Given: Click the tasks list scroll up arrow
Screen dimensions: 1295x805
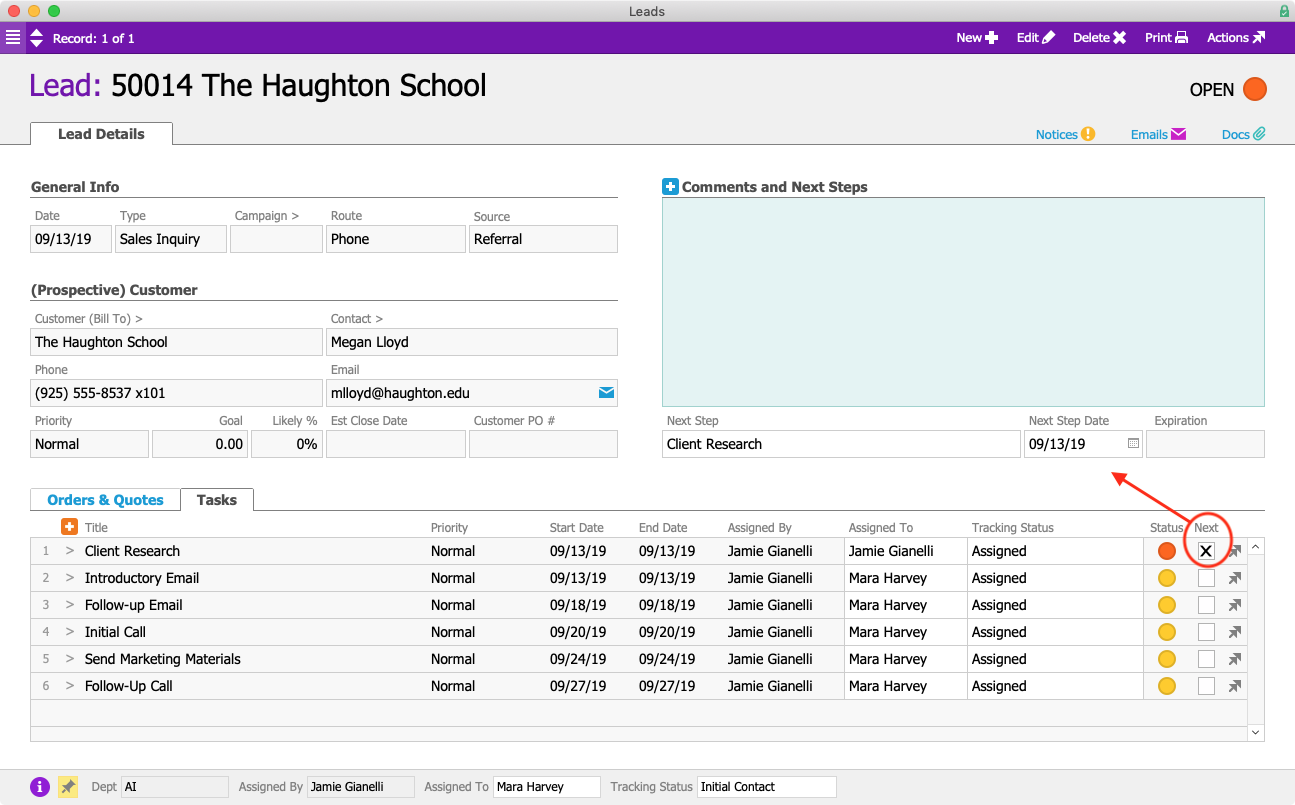Looking at the screenshot, I should 1256,547.
